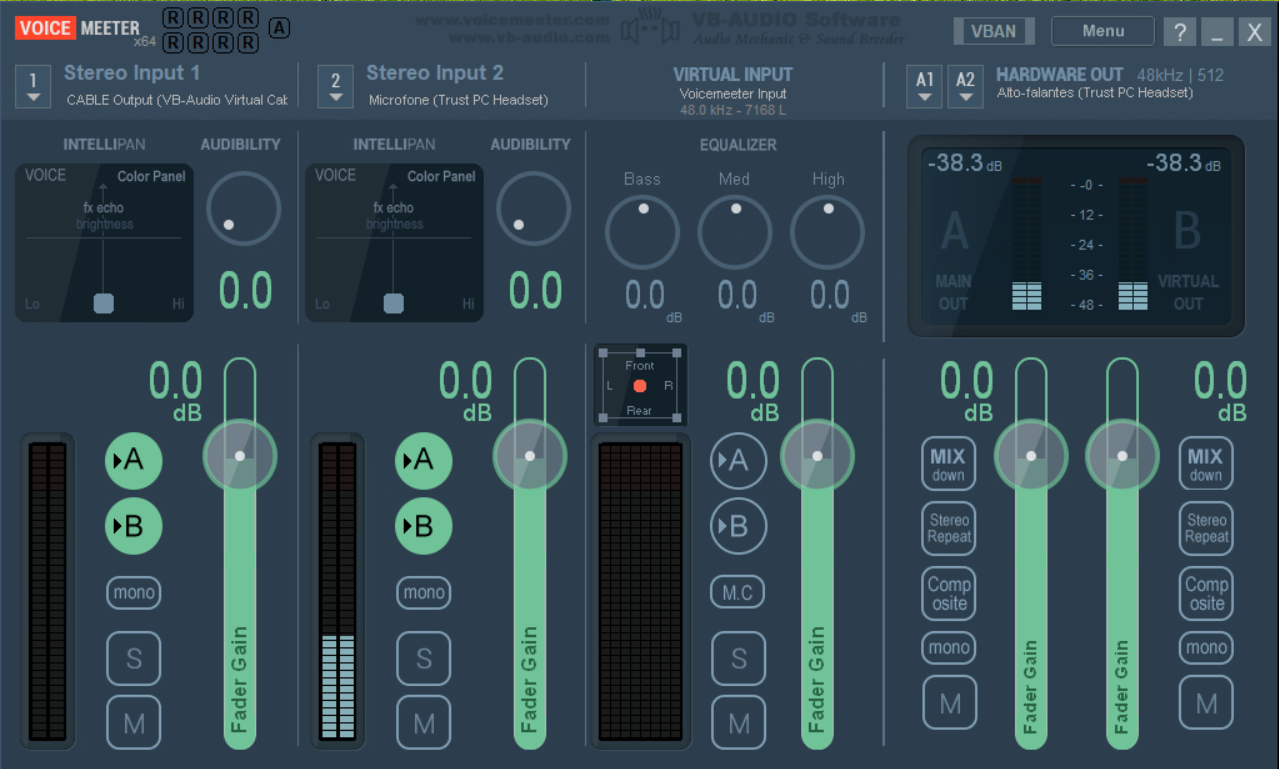Click Stereo Input 2 fader gain knob
Image resolution: width=1279 pixels, height=769 pixels.
point(530,456)
